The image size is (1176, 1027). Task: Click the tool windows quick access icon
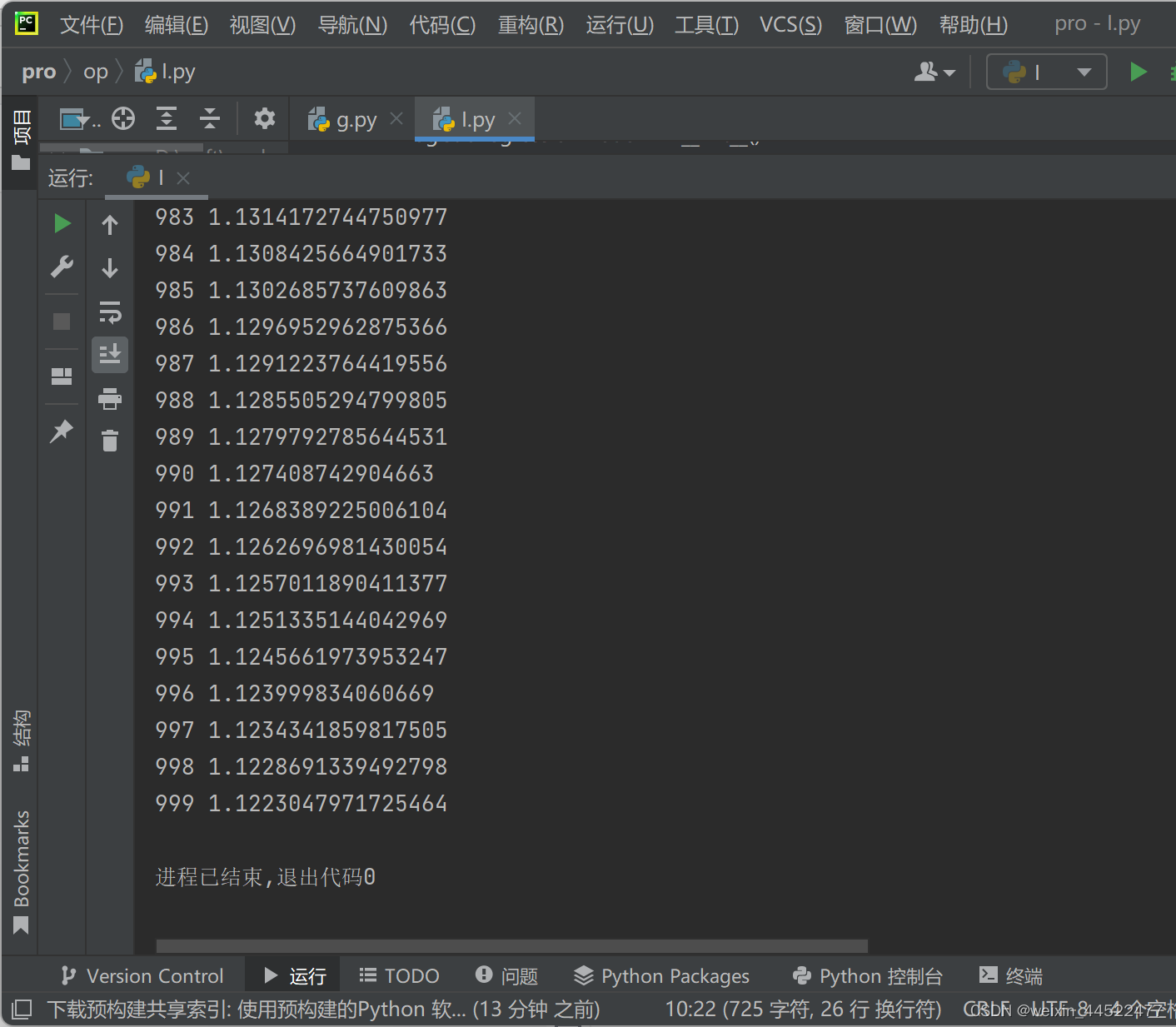pos(22,1010)
